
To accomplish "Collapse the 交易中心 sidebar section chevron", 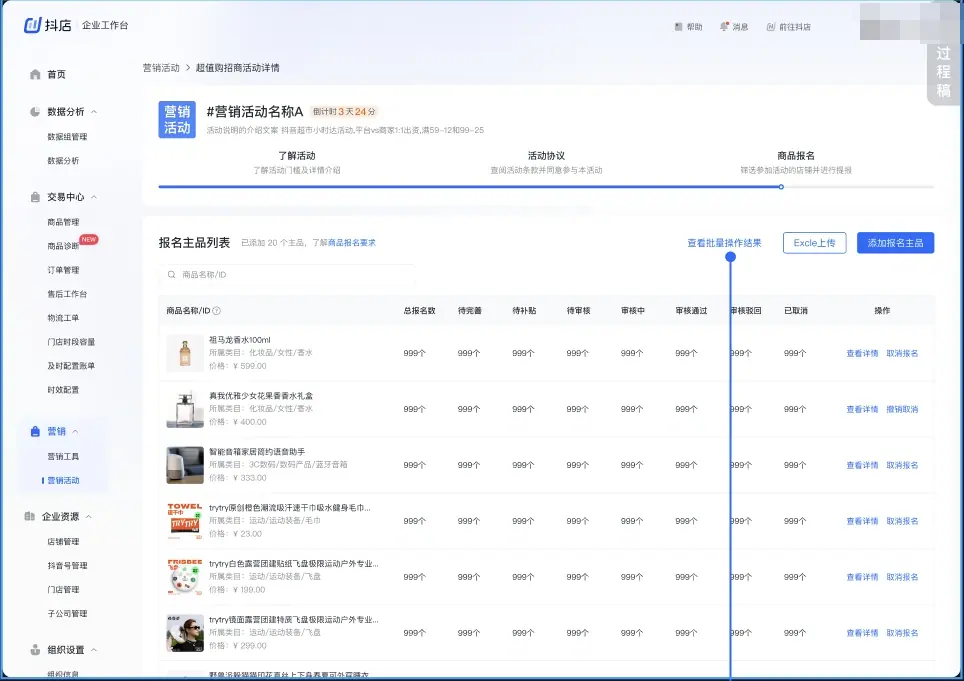I will [x=94, y=197].
